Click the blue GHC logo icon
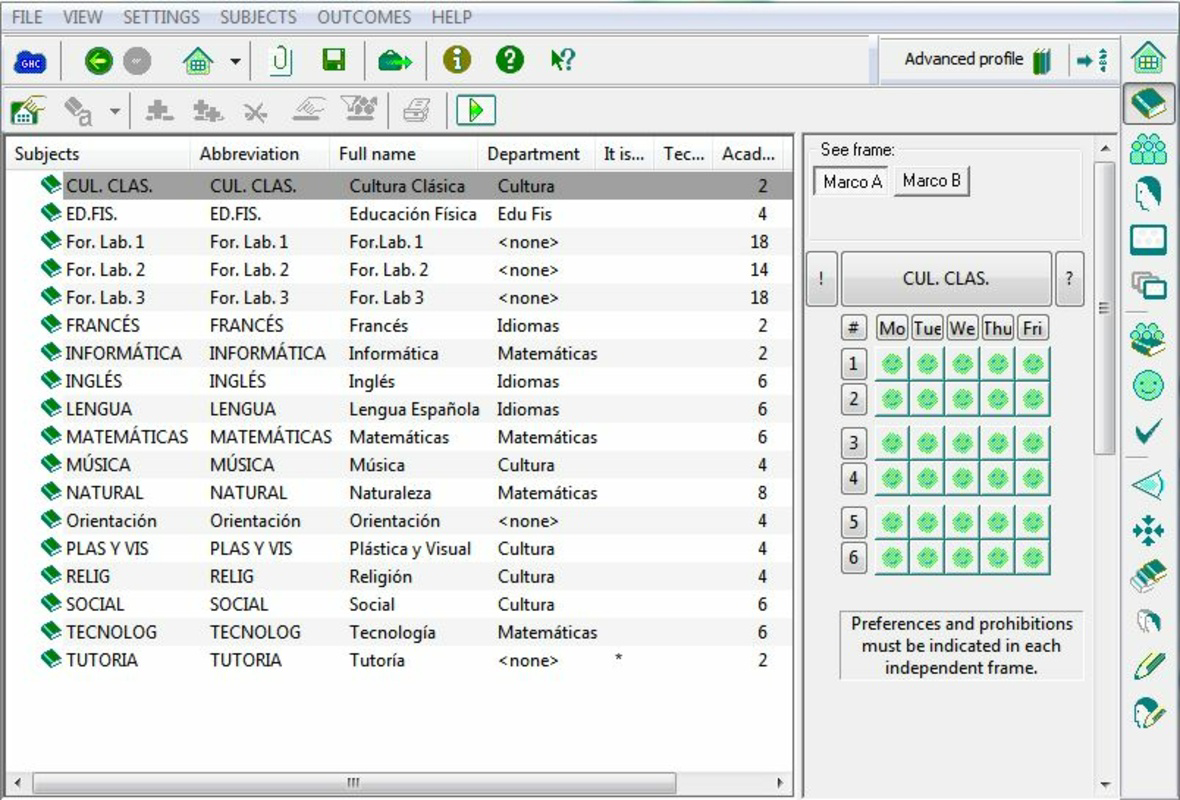Screen dimensions: 1180x800 coord(30,61)
